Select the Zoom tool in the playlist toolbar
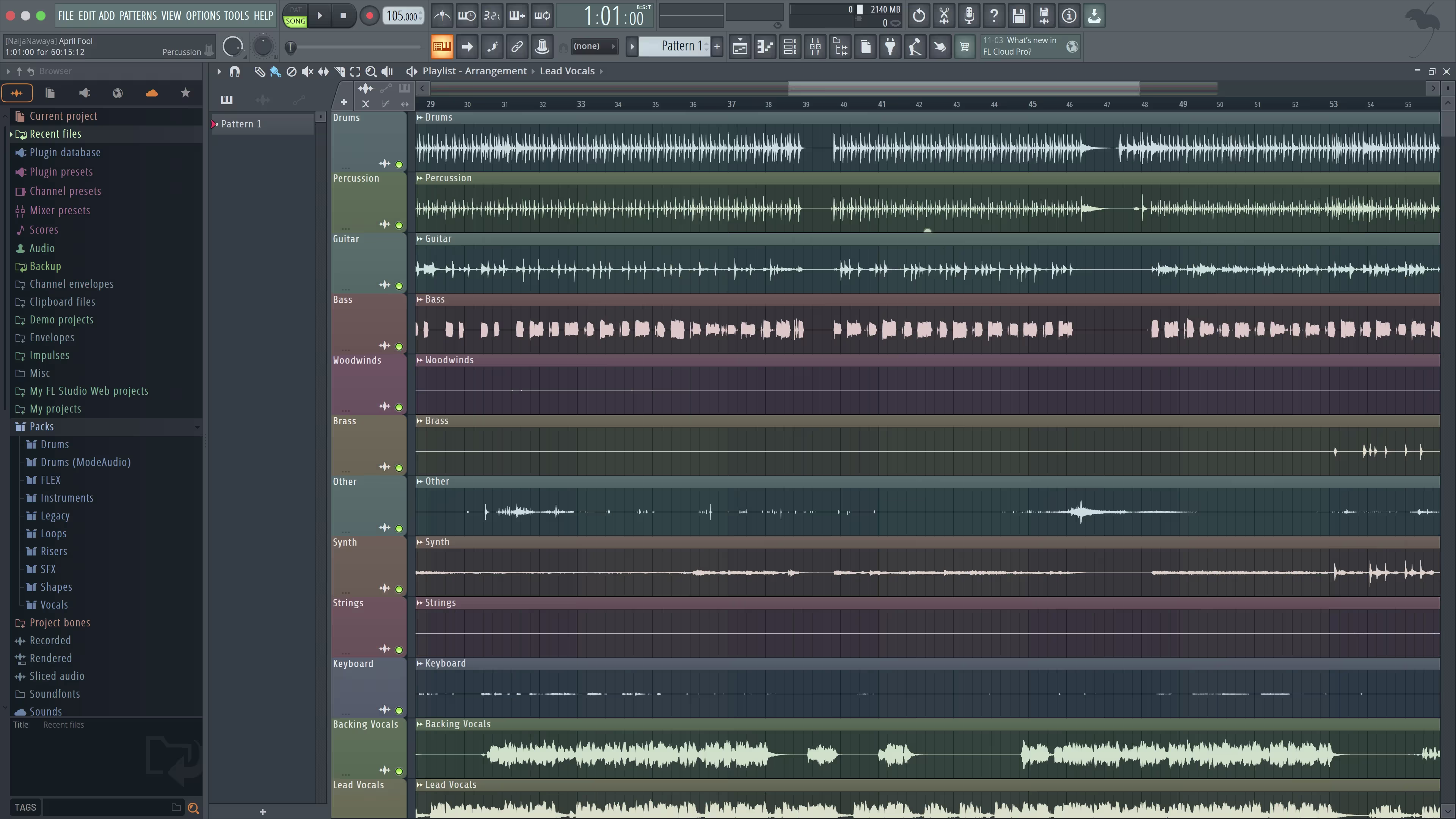 tap(371, 72)
